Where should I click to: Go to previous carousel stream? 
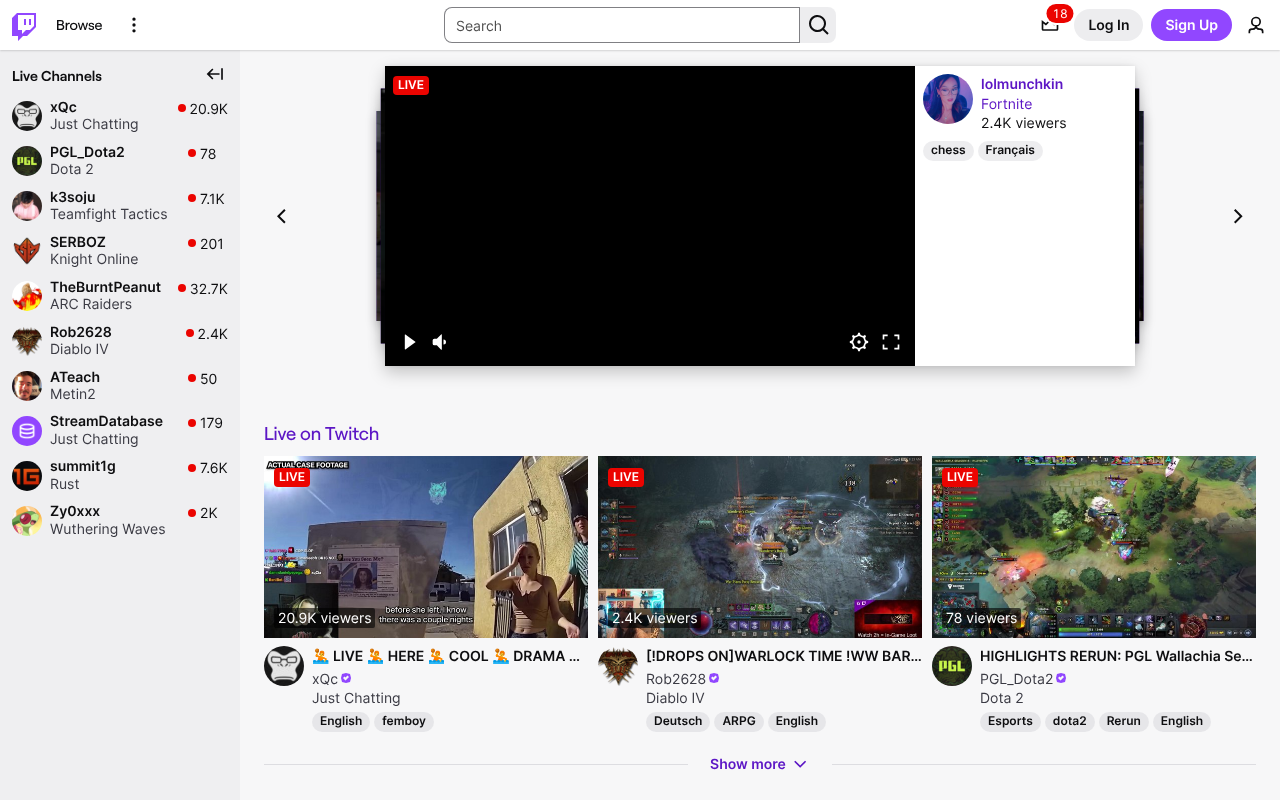(x=281, y=216)
